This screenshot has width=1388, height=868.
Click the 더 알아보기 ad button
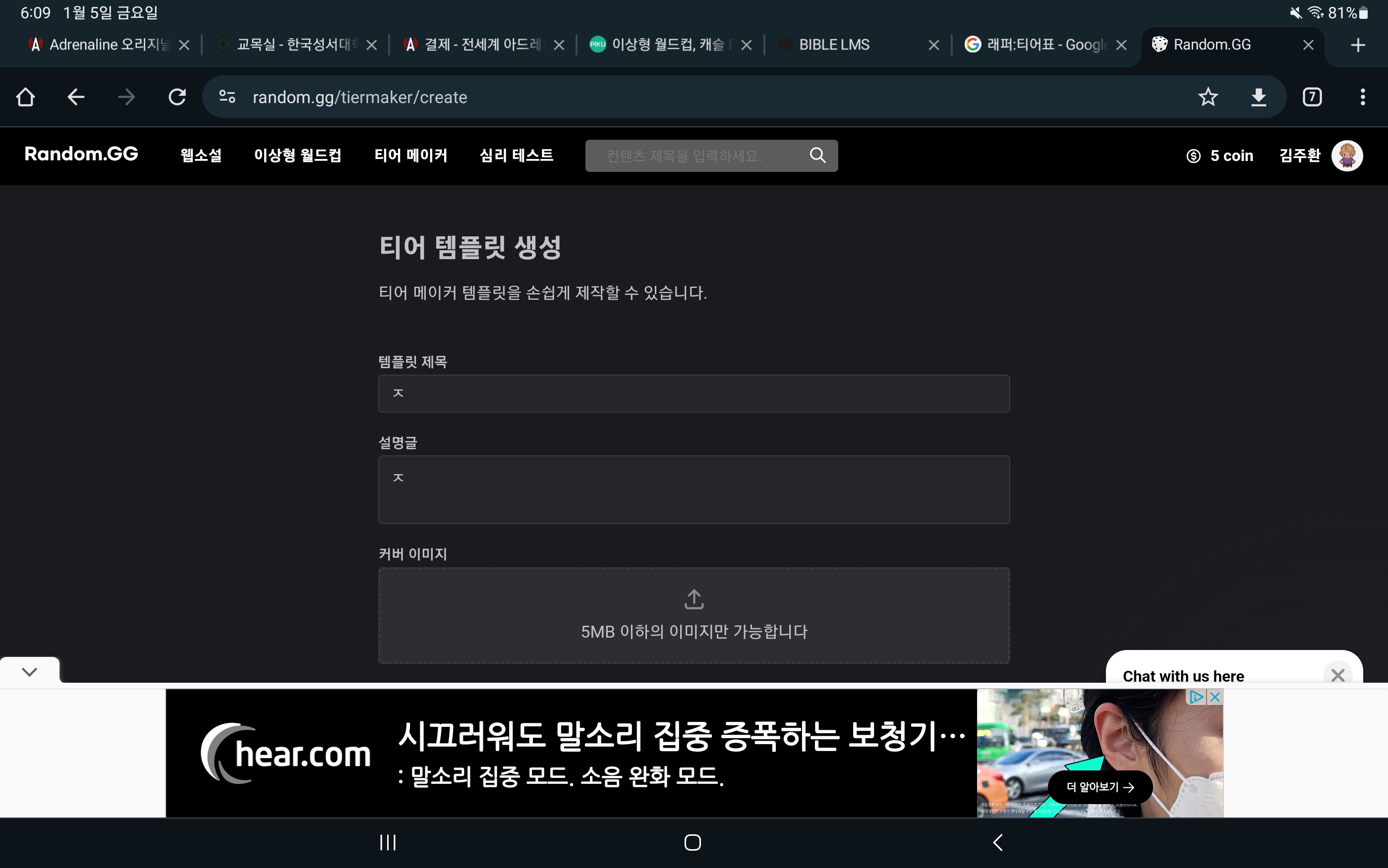click(1099, 786)
